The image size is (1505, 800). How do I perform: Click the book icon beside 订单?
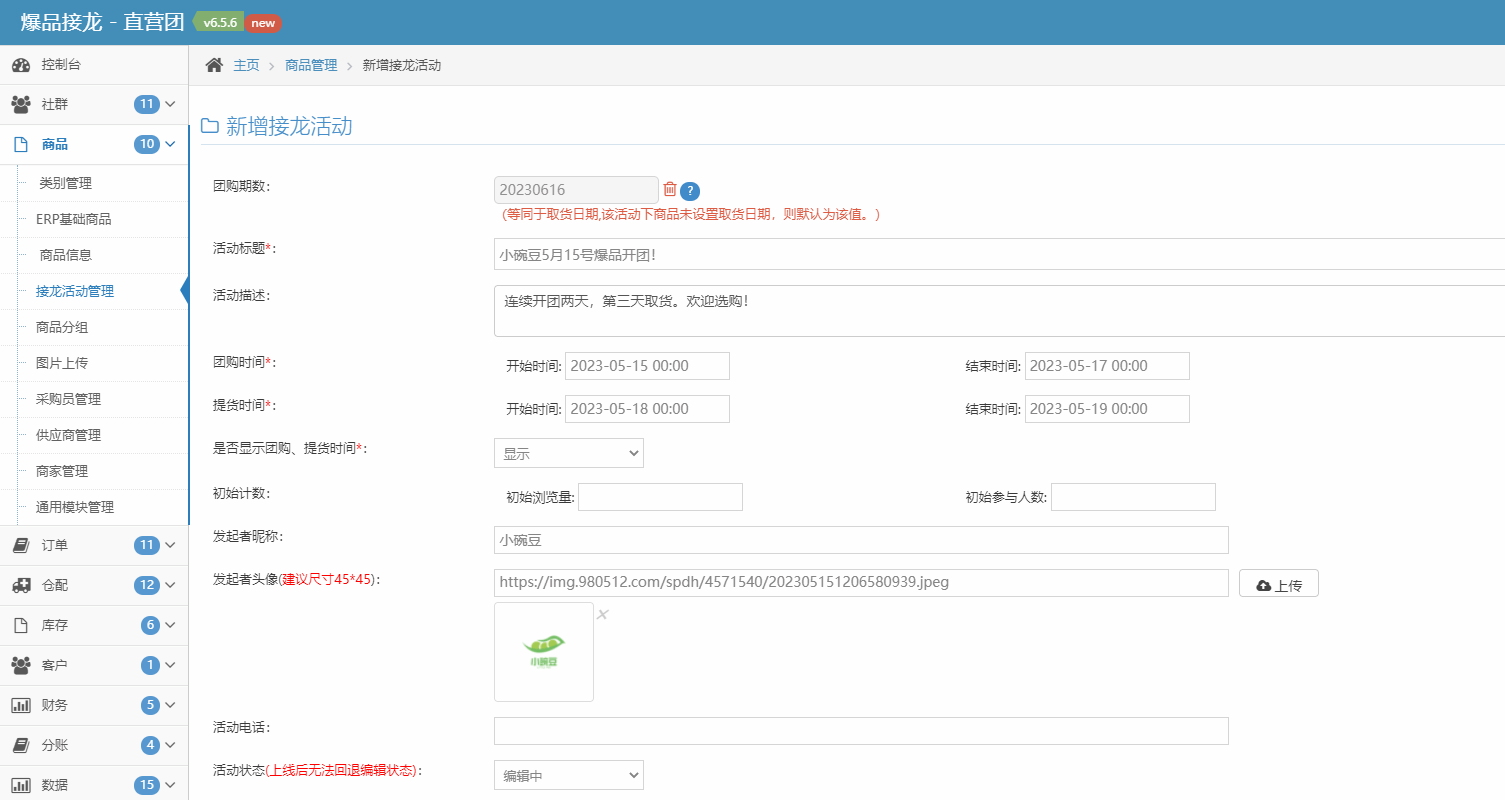click(x=21, y=545)
